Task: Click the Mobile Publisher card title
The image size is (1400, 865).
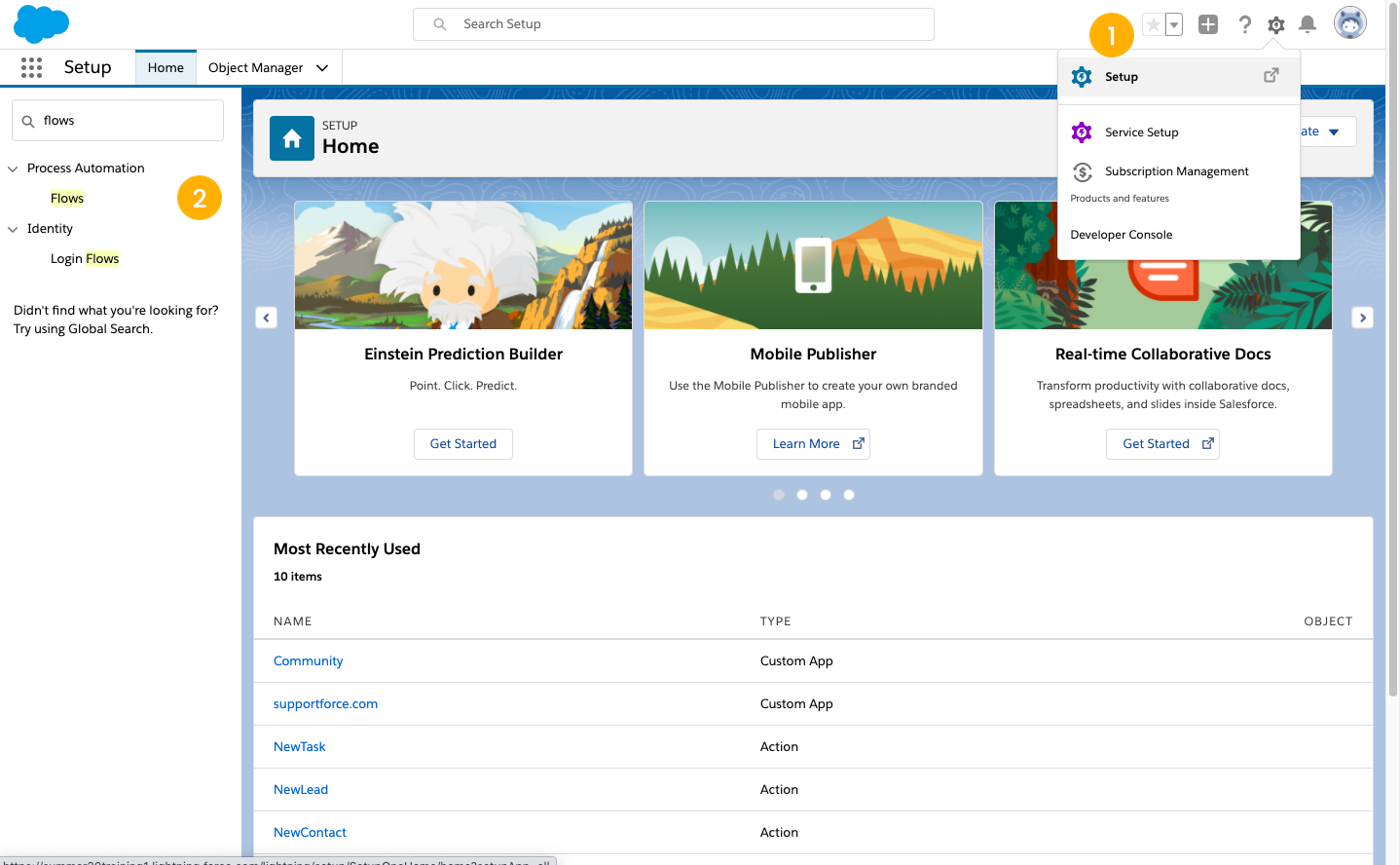Action: point(813,355)
